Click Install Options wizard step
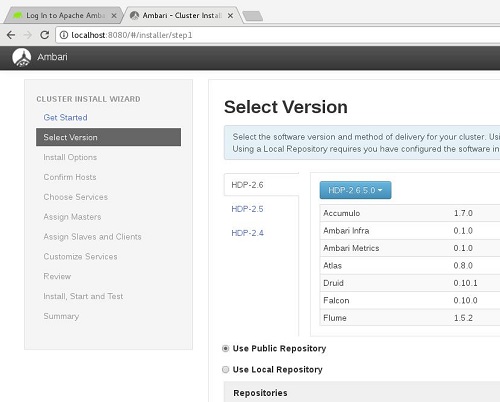The height and width of the screenshot is (402, 500). (70, 157)
